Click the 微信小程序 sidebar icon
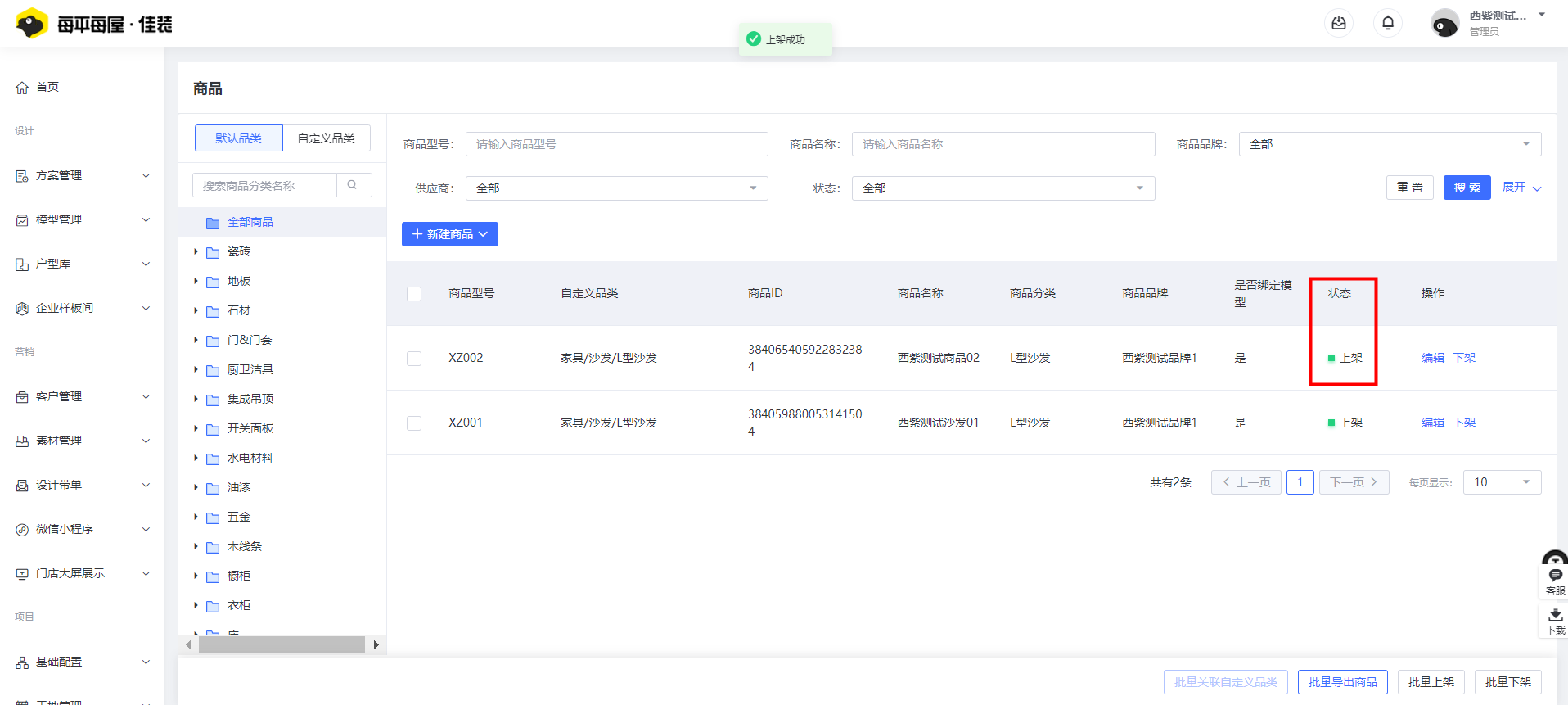 22,530
